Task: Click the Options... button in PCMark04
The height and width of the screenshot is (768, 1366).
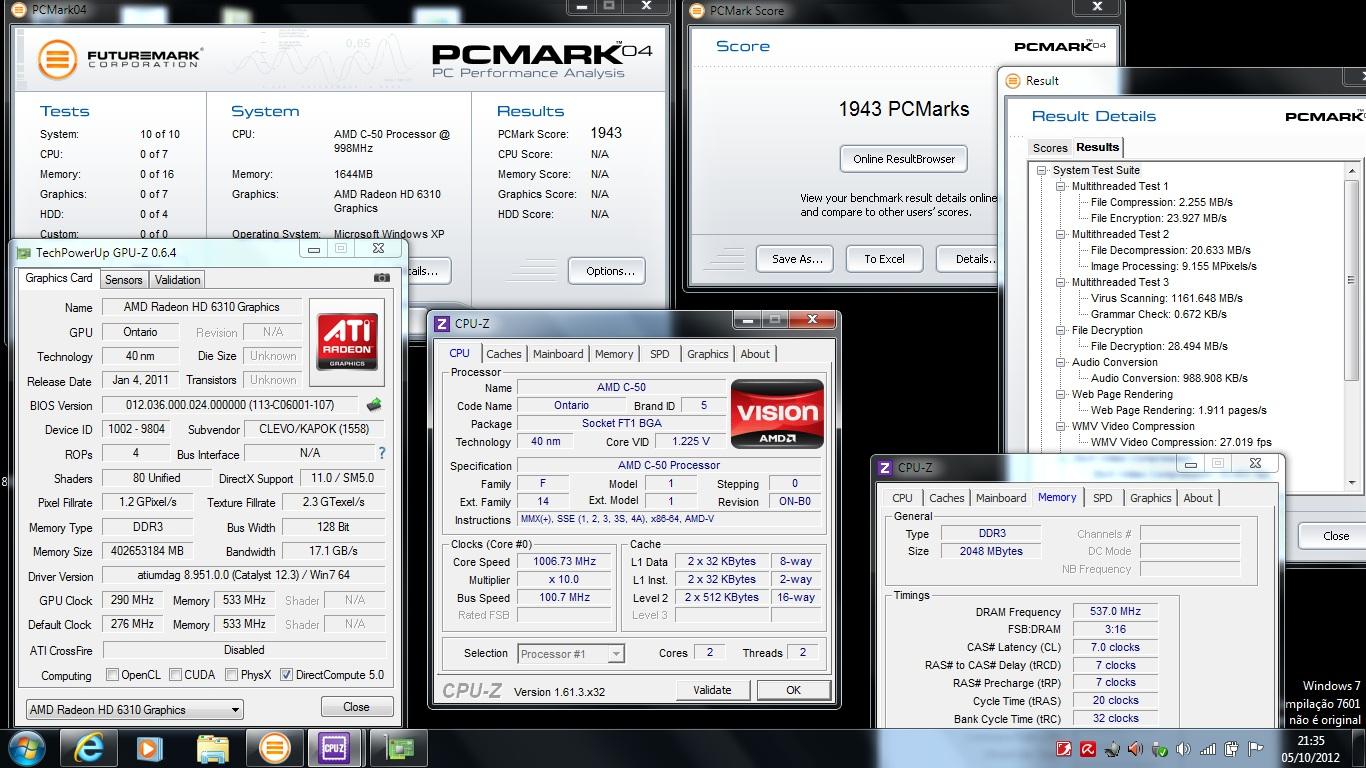Action: pos(607,271)
